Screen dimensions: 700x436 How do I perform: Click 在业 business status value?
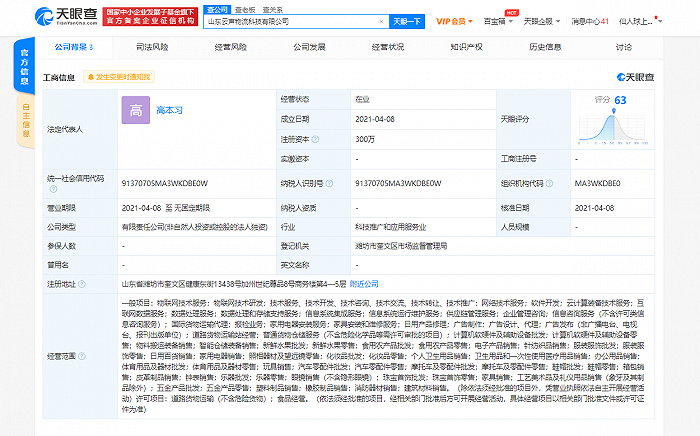point(362,100)
